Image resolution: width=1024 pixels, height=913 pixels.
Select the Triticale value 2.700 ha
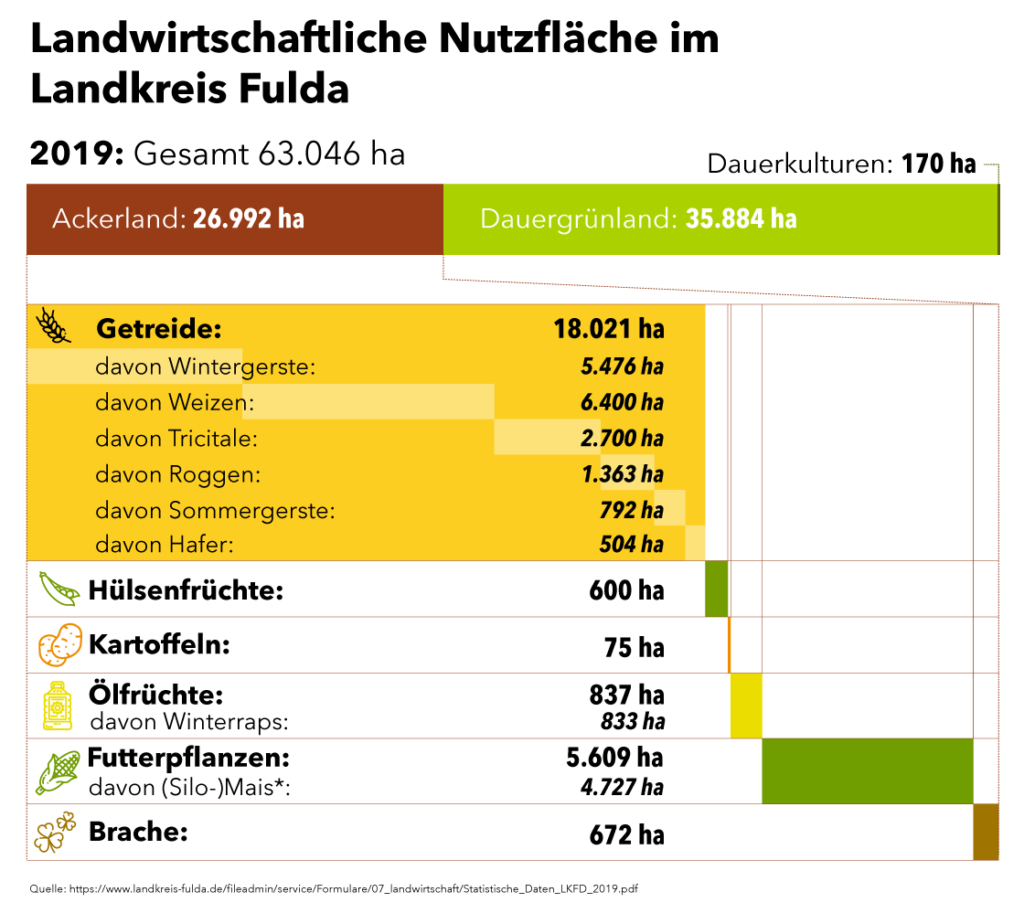click(x=622, y=439)
